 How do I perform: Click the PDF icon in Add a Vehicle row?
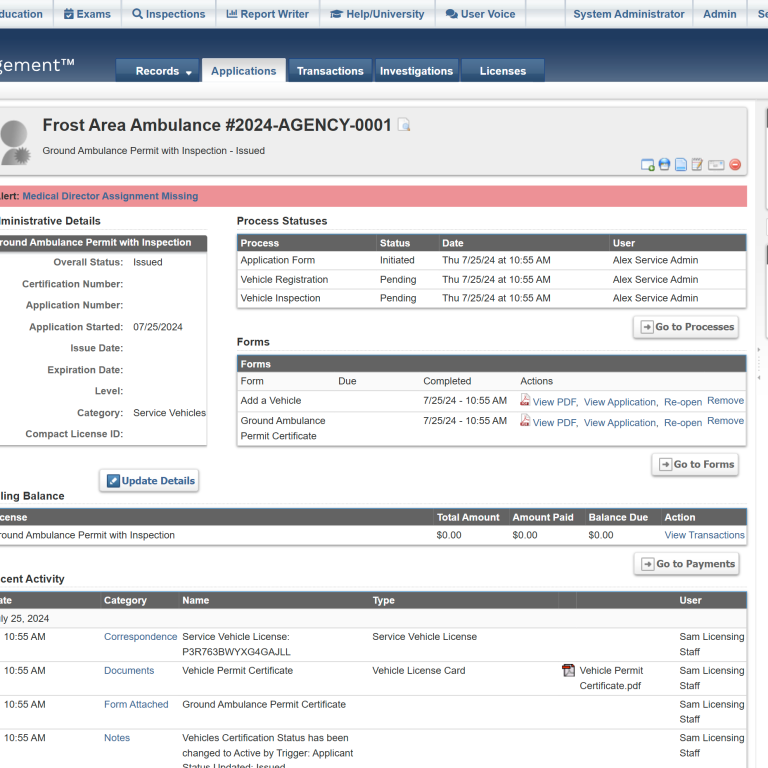(525, 400)
